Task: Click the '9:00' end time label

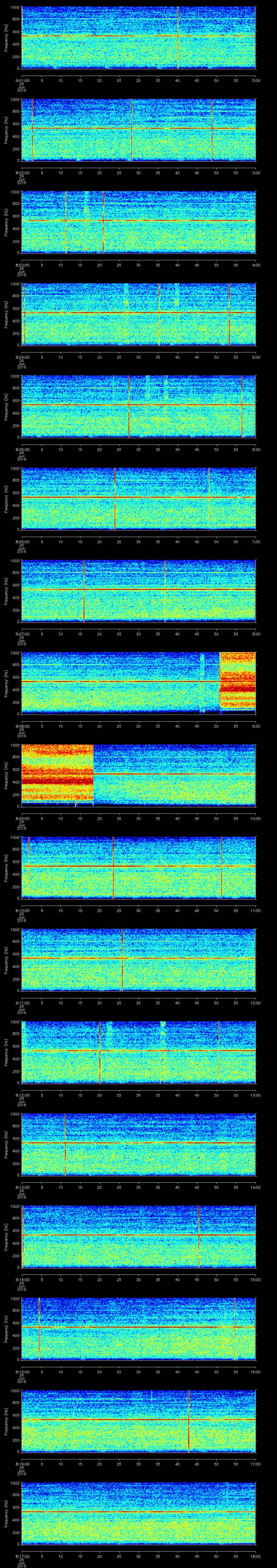Action: coord(256,726)
